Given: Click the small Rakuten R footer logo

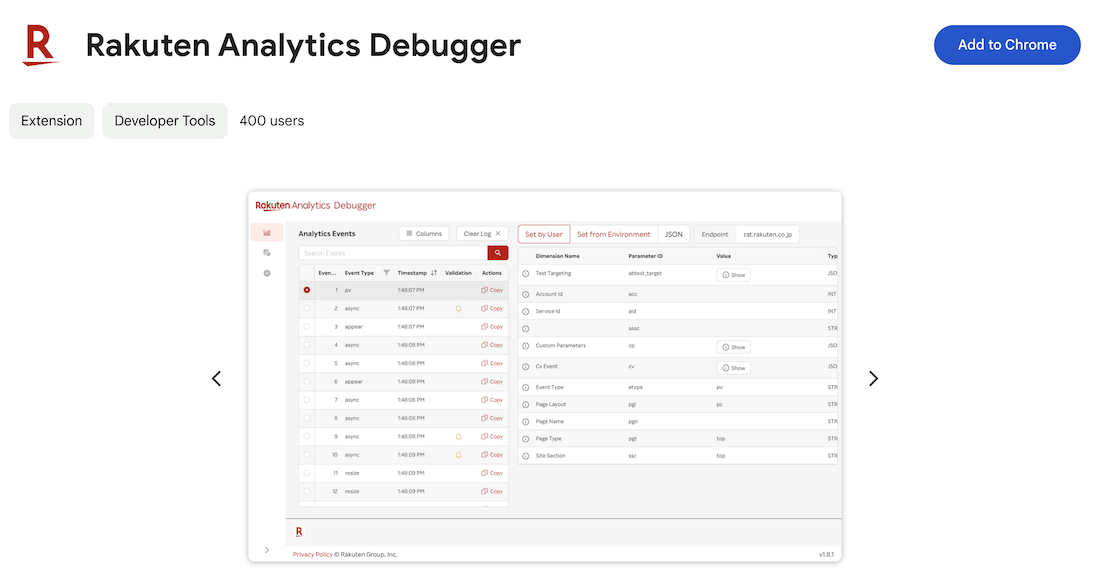Looking at the screenshot, I should [x=299, y=531].
